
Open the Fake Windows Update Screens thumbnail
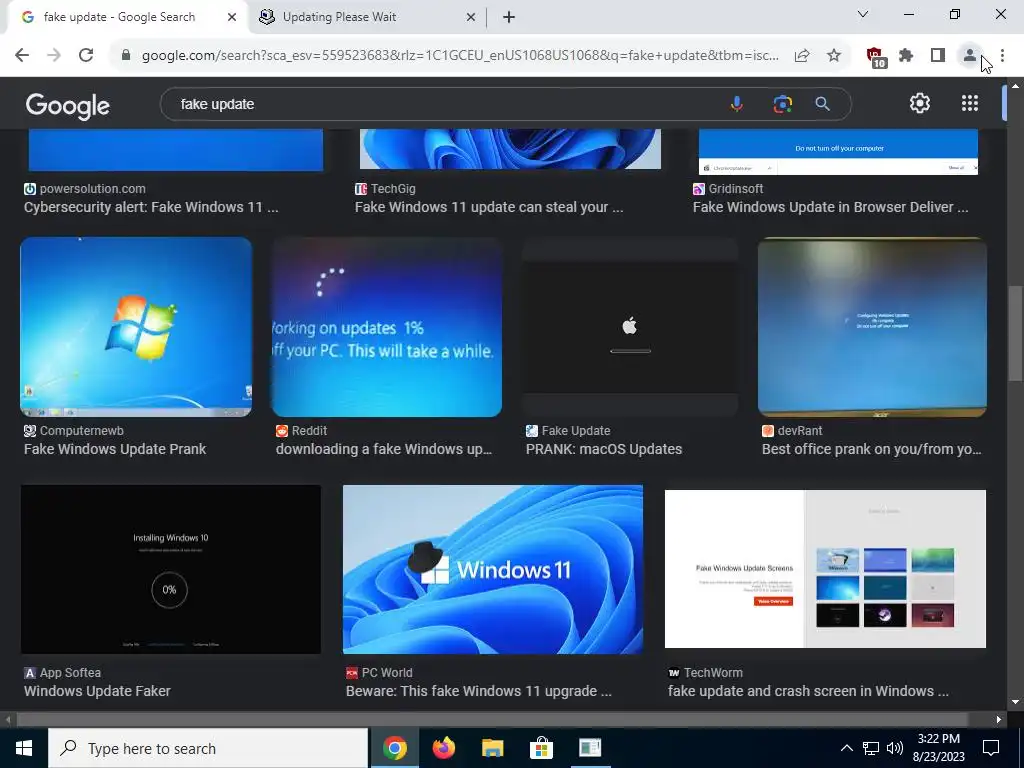[x=825, y=569]
